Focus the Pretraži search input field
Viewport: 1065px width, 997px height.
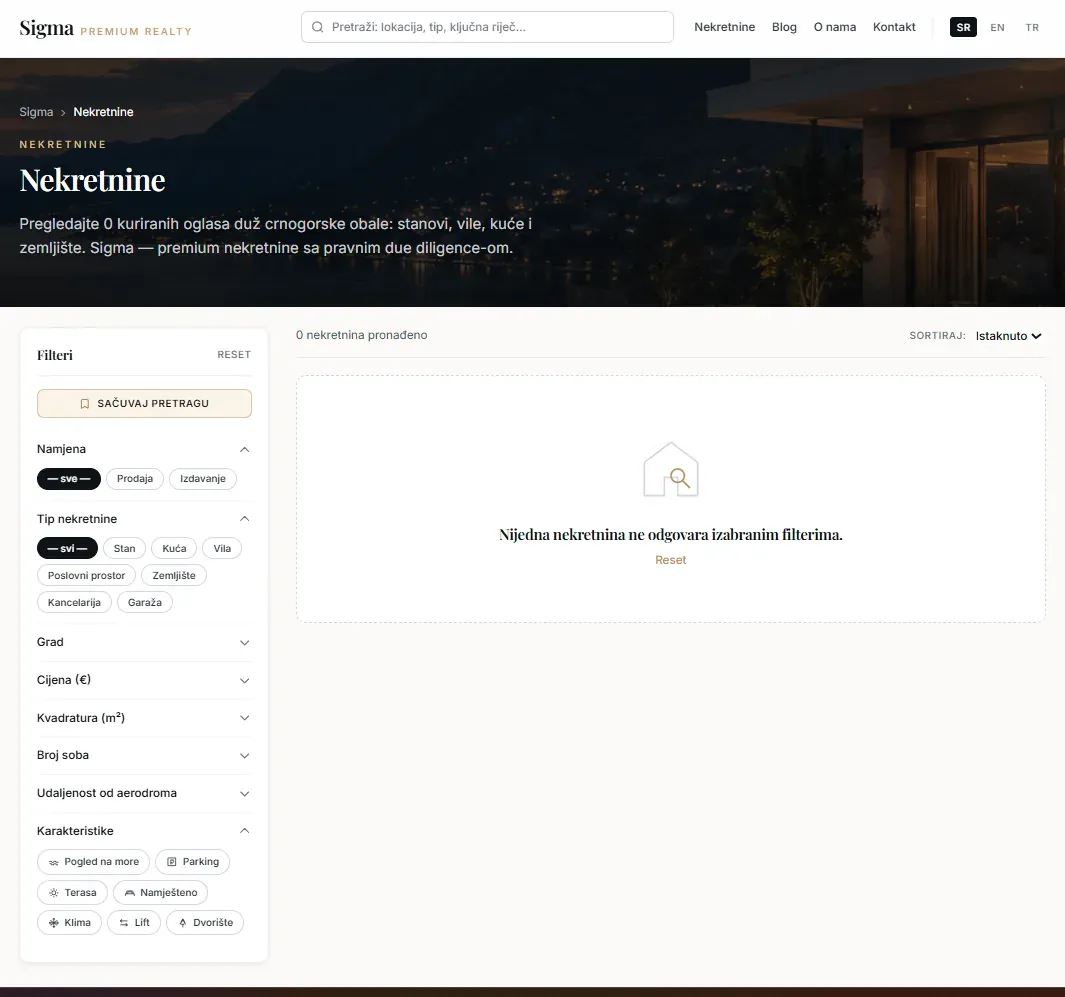488,27
